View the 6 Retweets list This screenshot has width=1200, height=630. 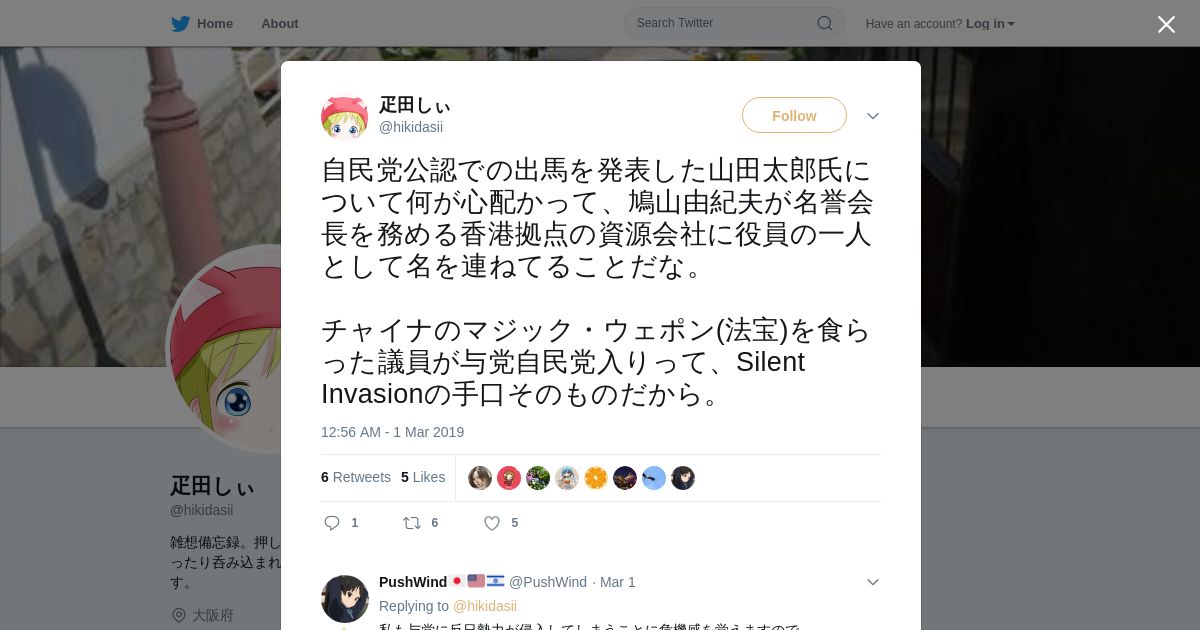[356, 477]
